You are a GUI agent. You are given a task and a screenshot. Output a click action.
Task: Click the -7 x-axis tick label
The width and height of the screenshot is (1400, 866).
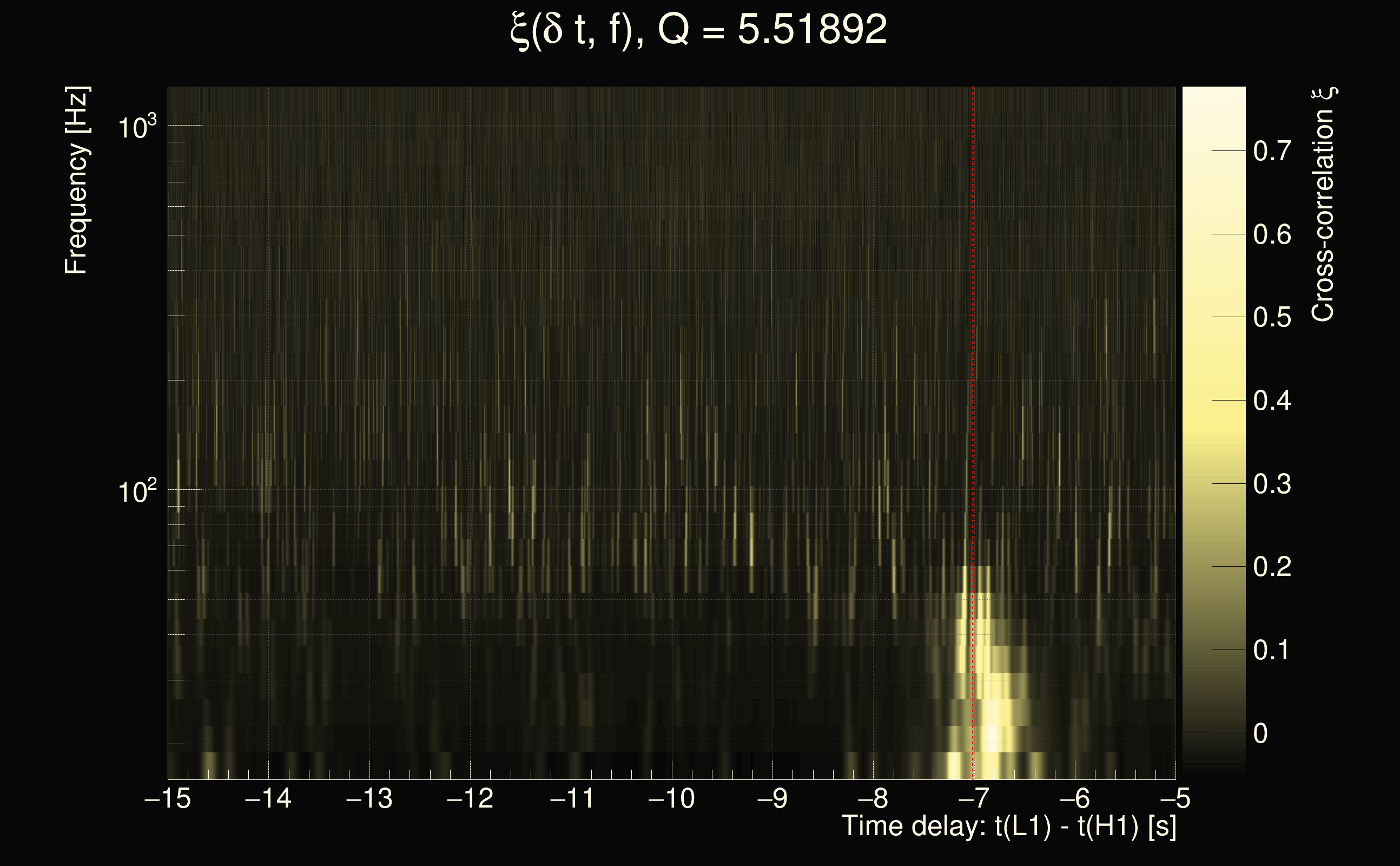click(973, 798)
